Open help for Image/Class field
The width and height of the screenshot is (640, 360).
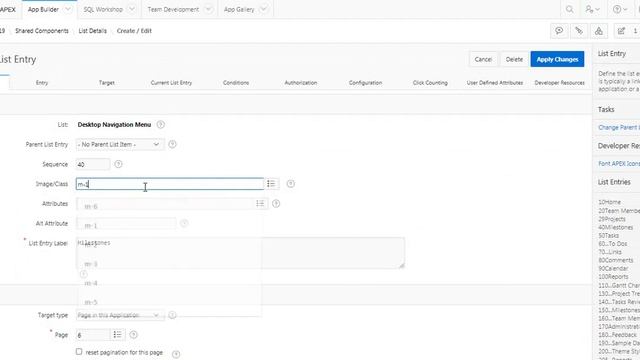291,184
